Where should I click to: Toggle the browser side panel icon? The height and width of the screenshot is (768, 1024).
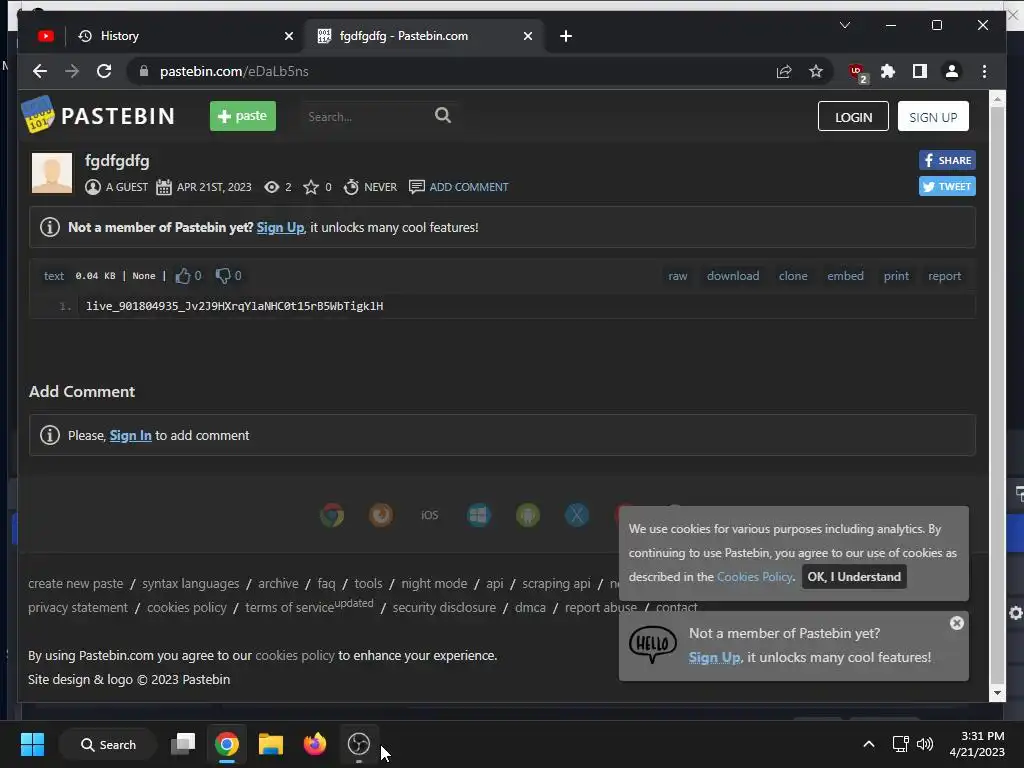(x=920, y=71)
